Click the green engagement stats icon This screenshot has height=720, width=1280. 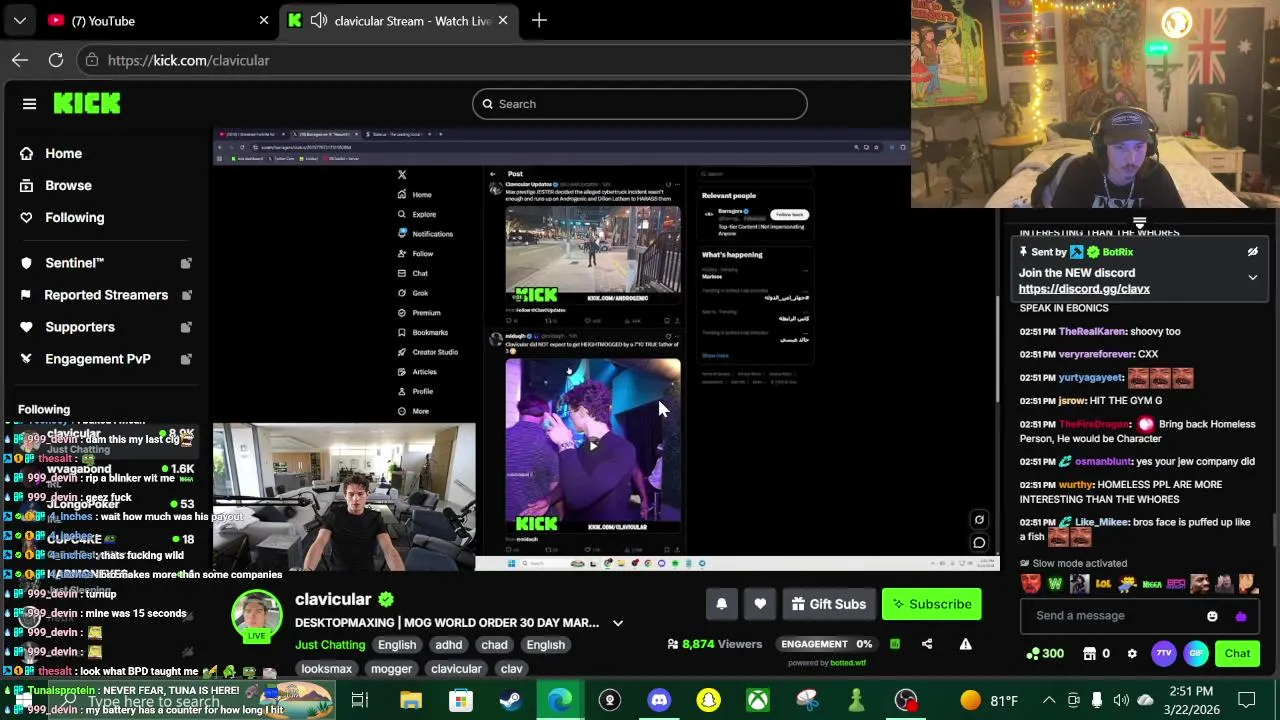click(895, 644)
